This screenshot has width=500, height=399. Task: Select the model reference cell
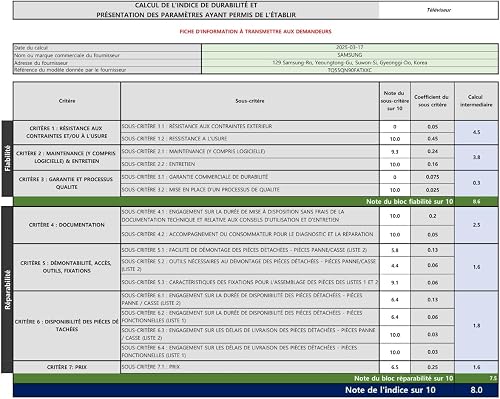pos(350,70)
